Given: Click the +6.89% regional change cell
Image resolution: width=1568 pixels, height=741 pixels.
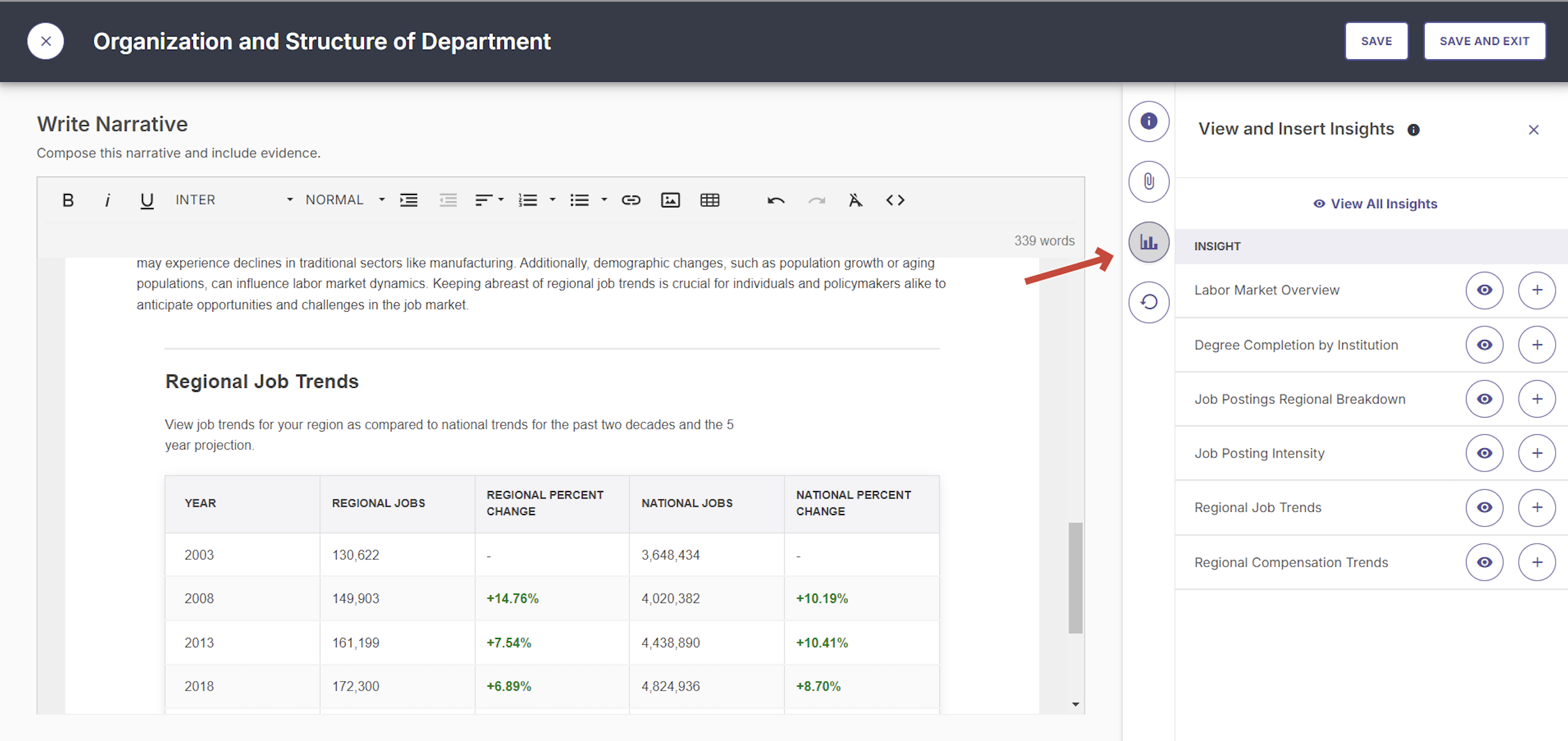Looking at the screenshot, I should pos(551,686).
